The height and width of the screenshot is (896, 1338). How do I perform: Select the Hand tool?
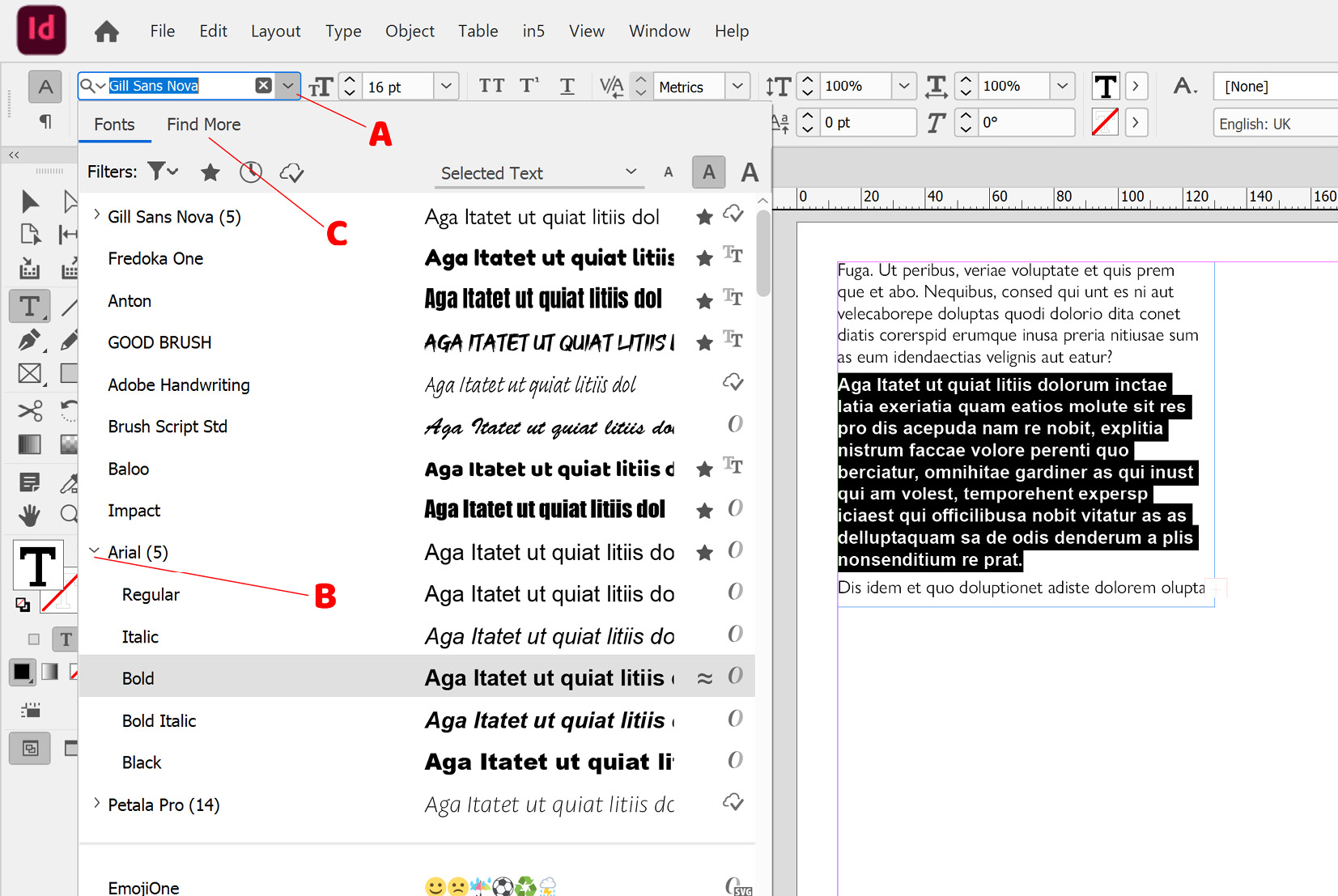click(30, 515)
